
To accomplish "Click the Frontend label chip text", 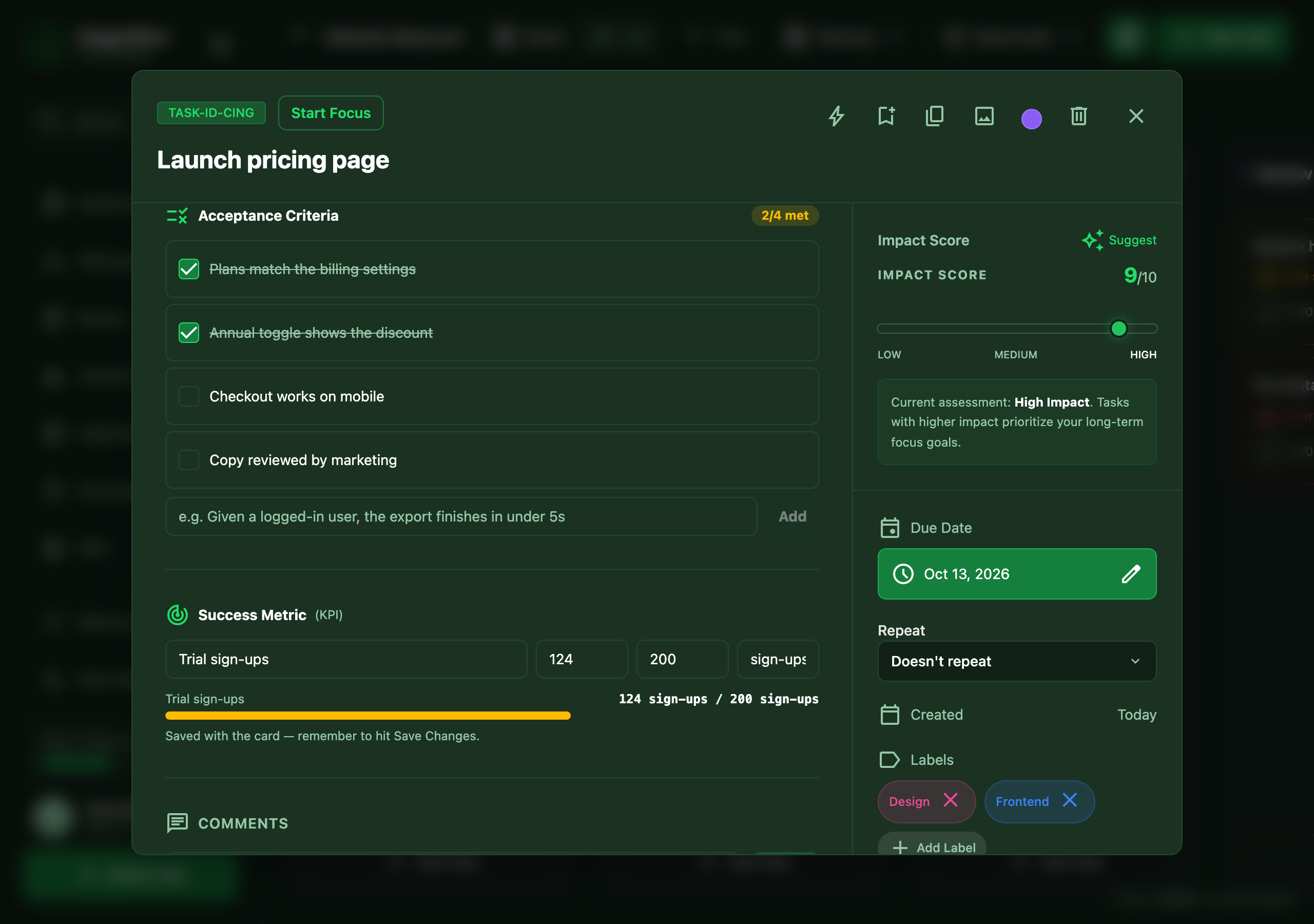I will 1022,801.
